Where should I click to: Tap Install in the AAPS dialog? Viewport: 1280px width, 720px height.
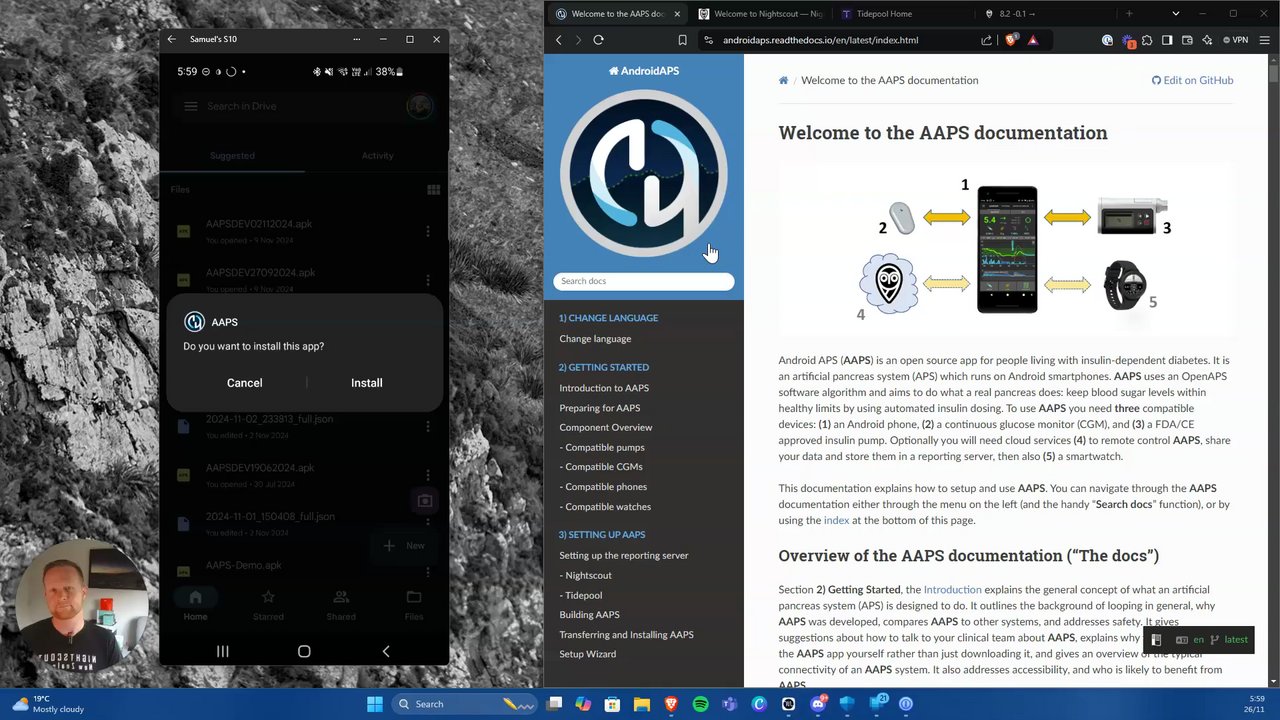coord(366,383)
